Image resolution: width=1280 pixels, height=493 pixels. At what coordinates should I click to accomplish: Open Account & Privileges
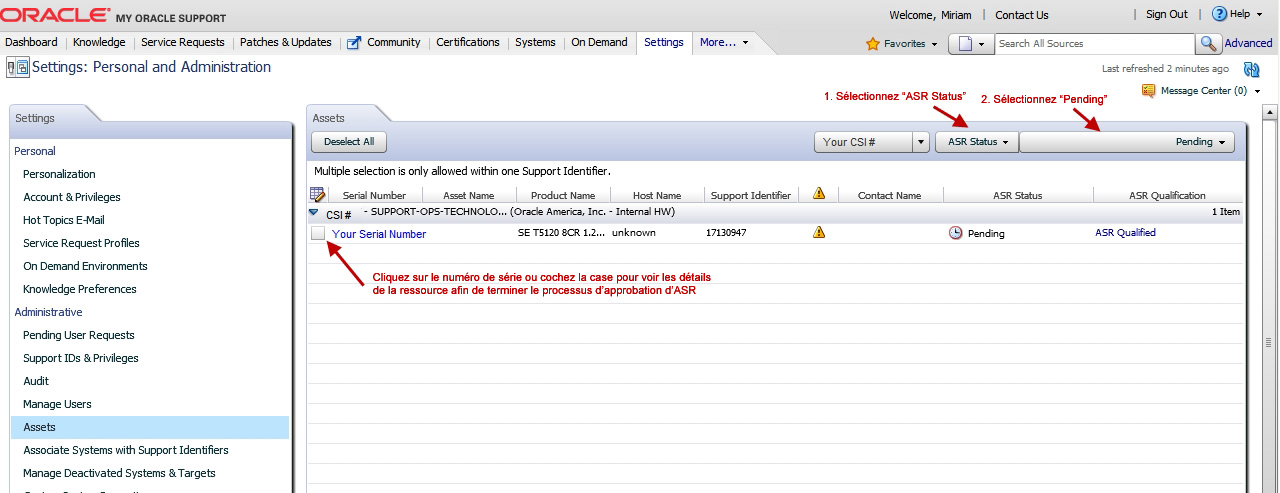72,197
